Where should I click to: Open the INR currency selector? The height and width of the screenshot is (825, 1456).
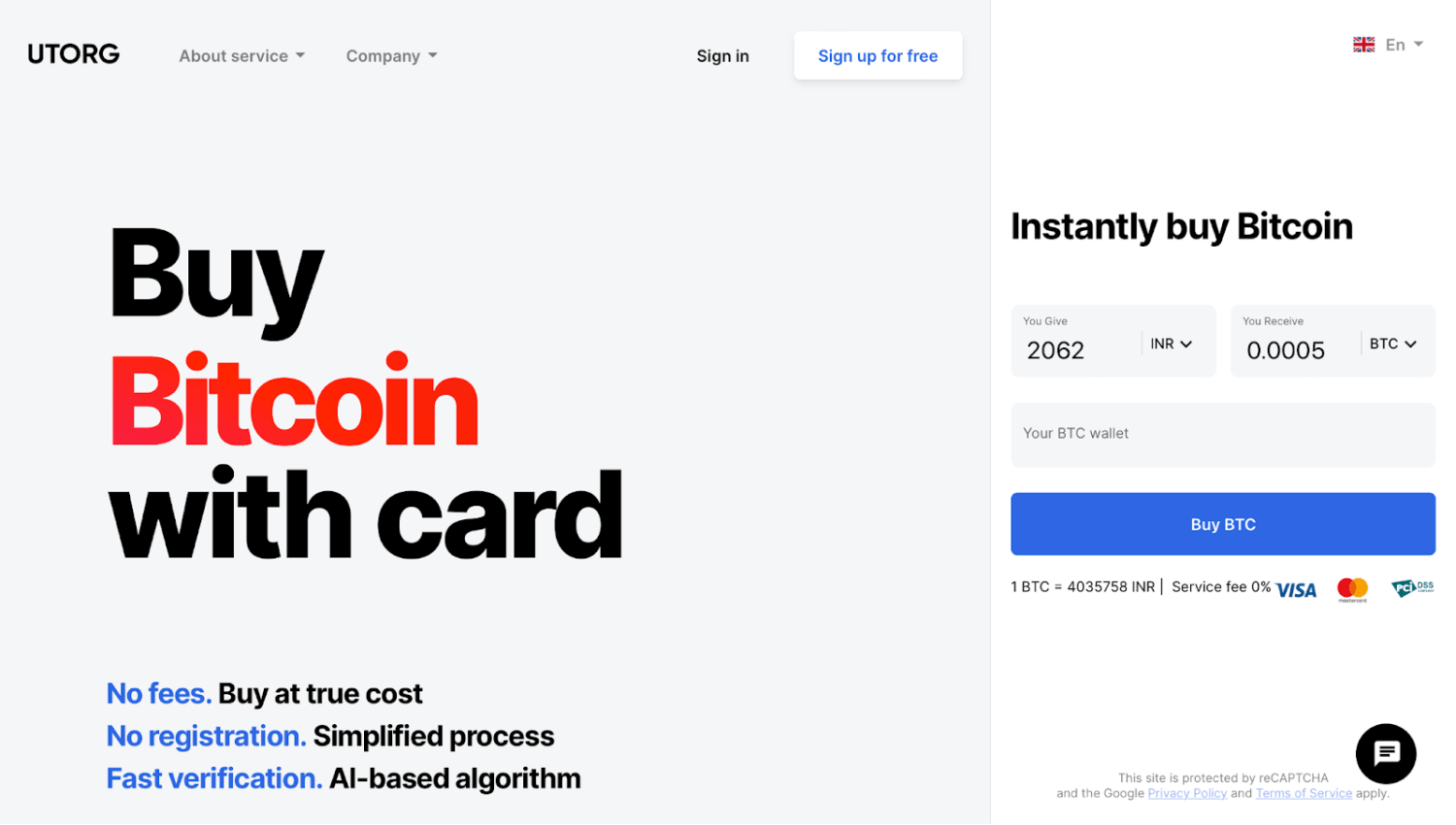pyautogui.click(x=1172, y=343)
